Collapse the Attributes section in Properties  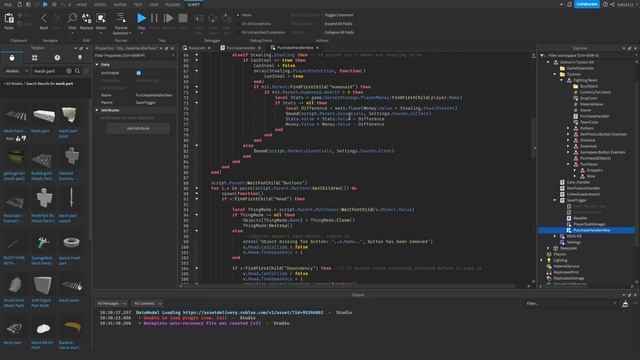(x=97, y=110)
